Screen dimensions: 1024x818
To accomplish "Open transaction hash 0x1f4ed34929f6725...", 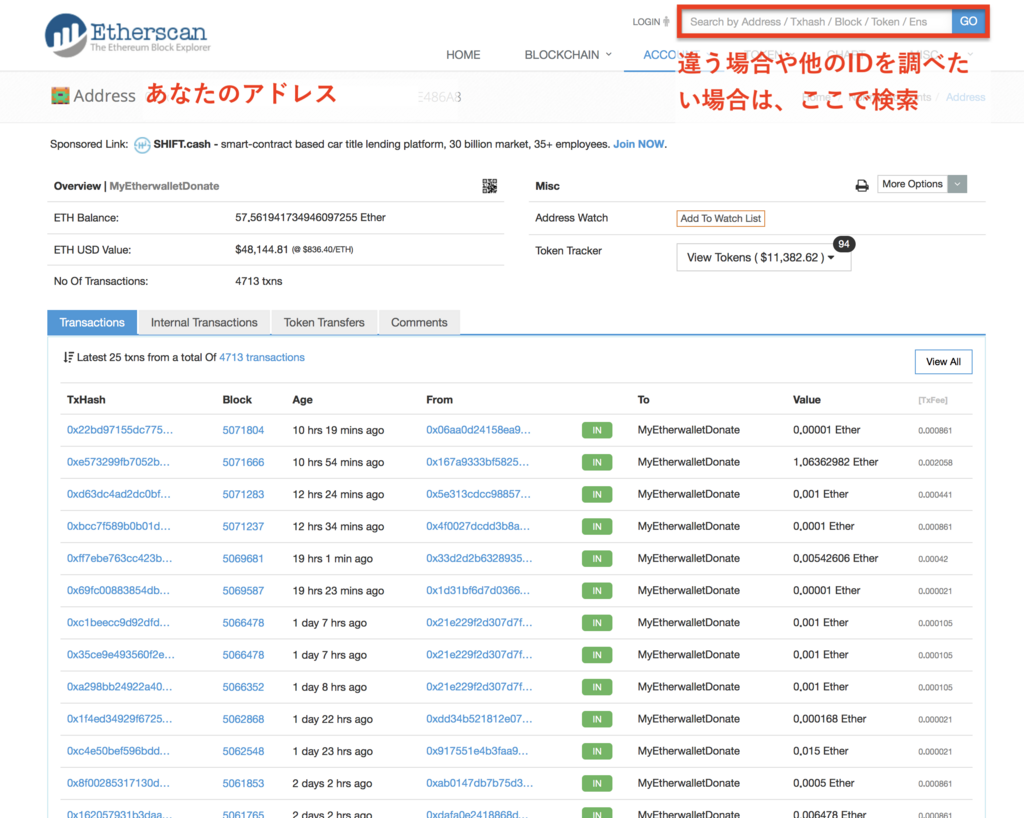I will point(120,719).
